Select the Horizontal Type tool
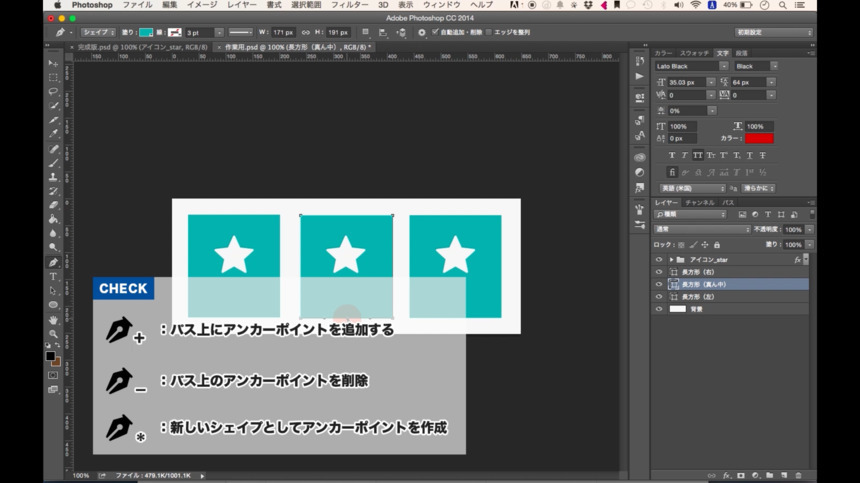 pyautogui.click(x=53, y=276)
